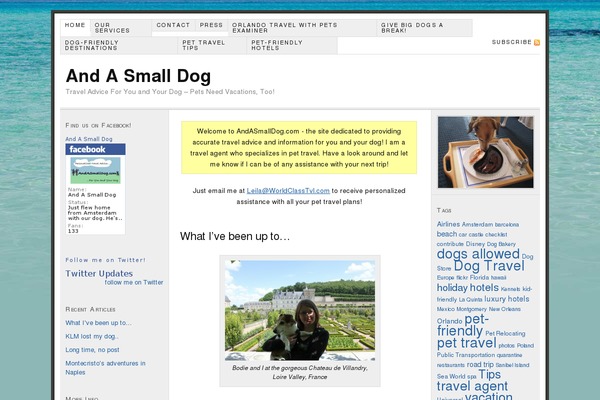Viewport: 600px width, 400px height.
Task: Go to the Contact page
Action: (173, 25)
